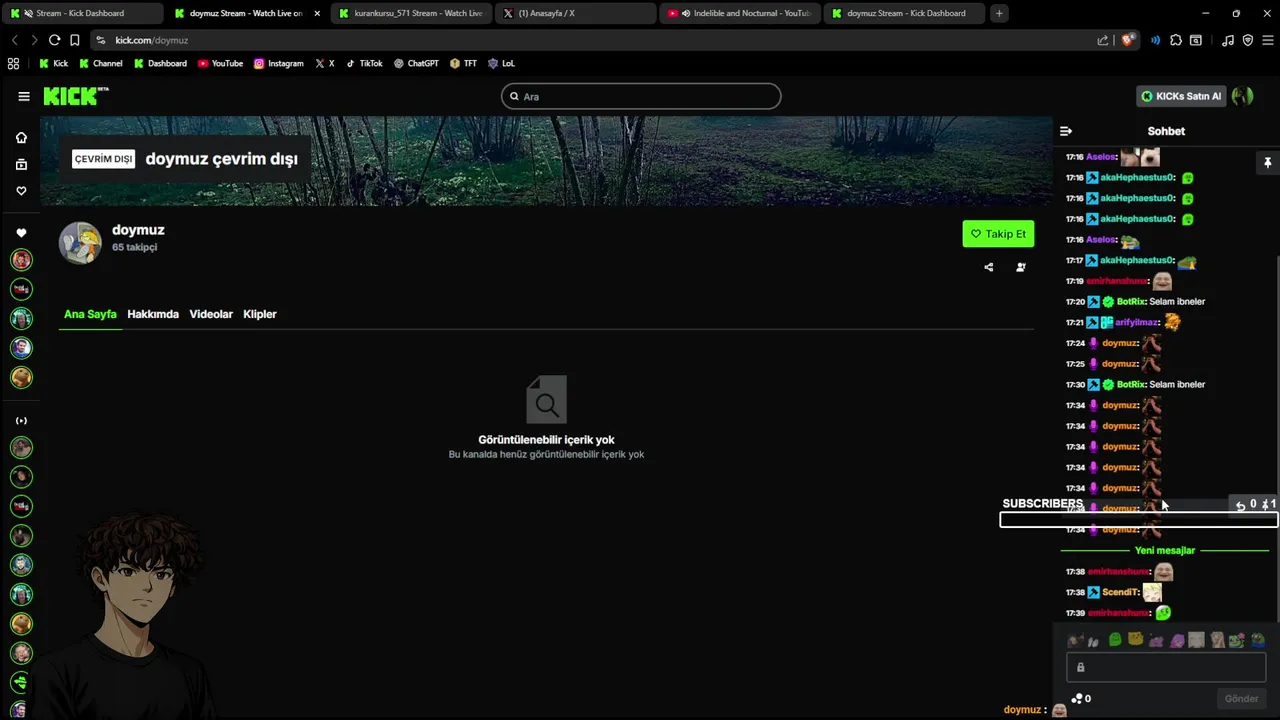Open the Instagram bookmark
This screenshot has width=1280, height=720.
point(278,63)
